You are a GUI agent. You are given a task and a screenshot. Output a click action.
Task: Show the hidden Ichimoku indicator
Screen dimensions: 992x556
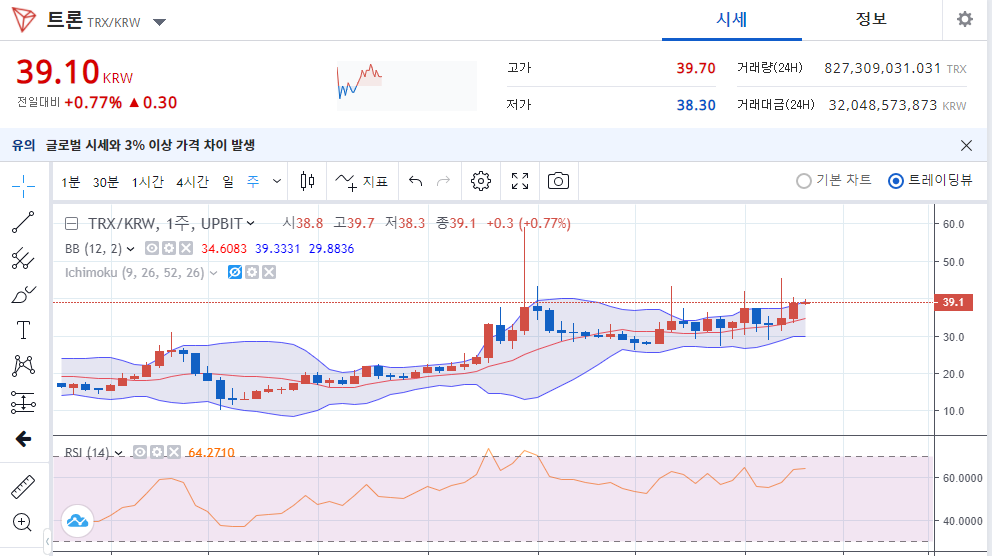pos(235,273)
